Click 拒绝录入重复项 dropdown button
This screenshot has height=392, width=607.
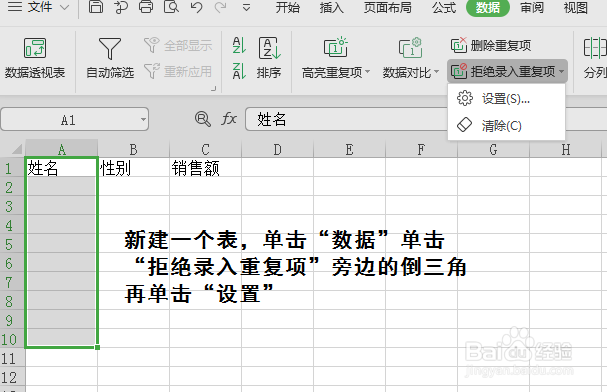(507, 71)
